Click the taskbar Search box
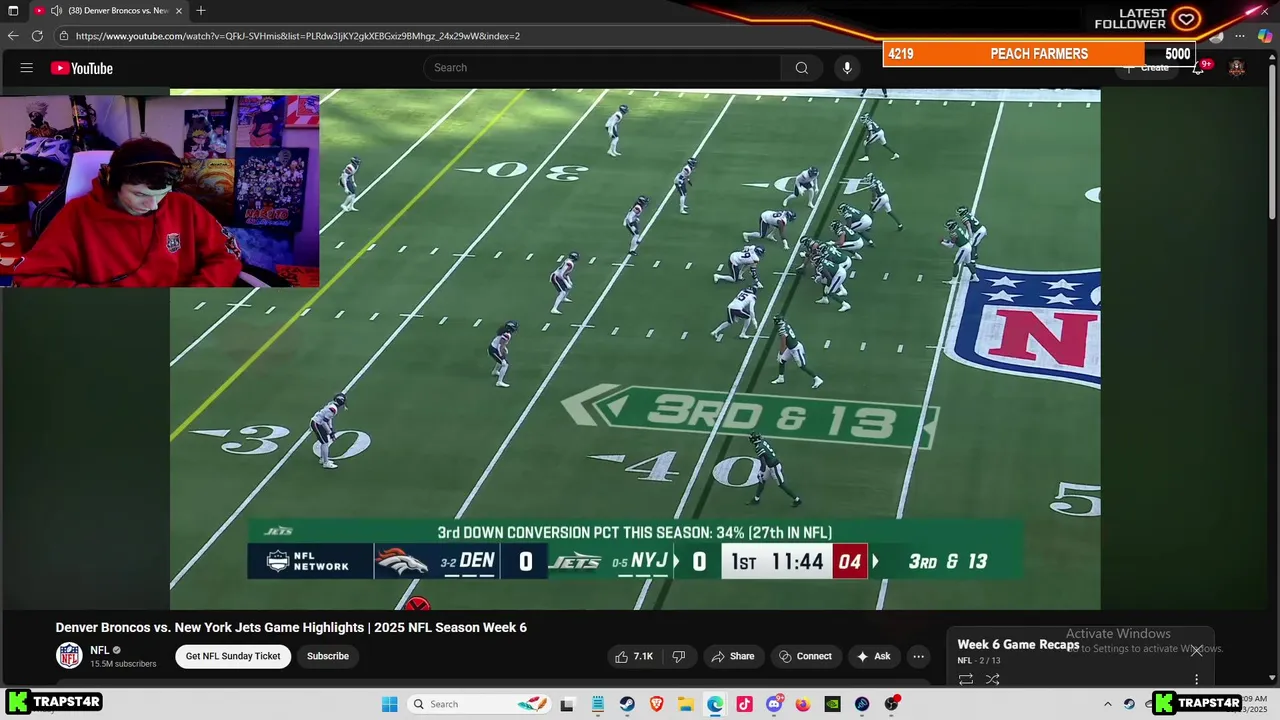This screenshot has height=720, width=1280. 477,704
